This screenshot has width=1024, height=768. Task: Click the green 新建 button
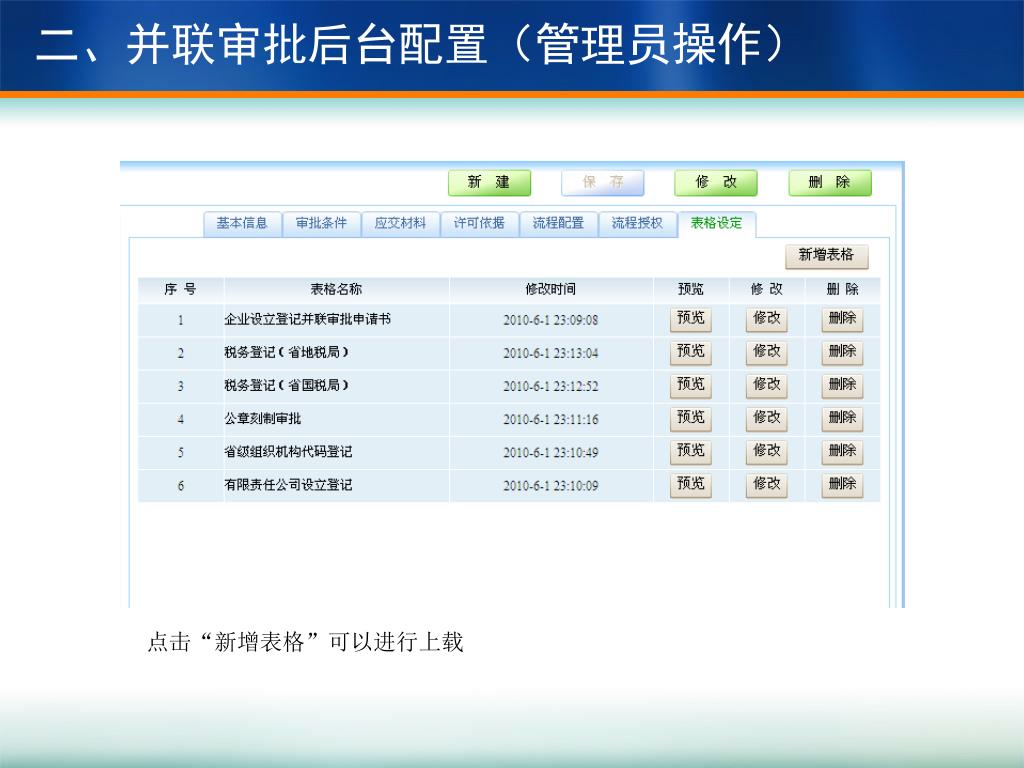tap(489, 182)
